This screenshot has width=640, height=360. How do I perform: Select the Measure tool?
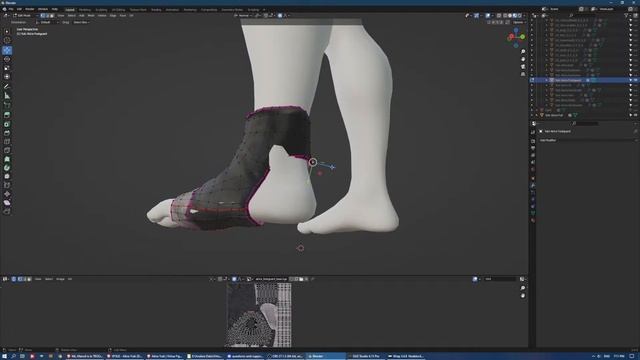tap(7, 96)
